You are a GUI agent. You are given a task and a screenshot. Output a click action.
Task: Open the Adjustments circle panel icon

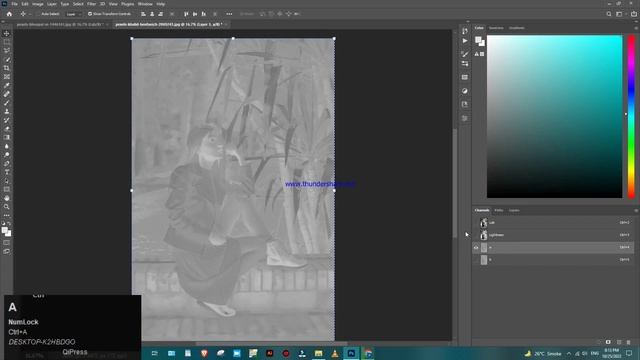465,91
